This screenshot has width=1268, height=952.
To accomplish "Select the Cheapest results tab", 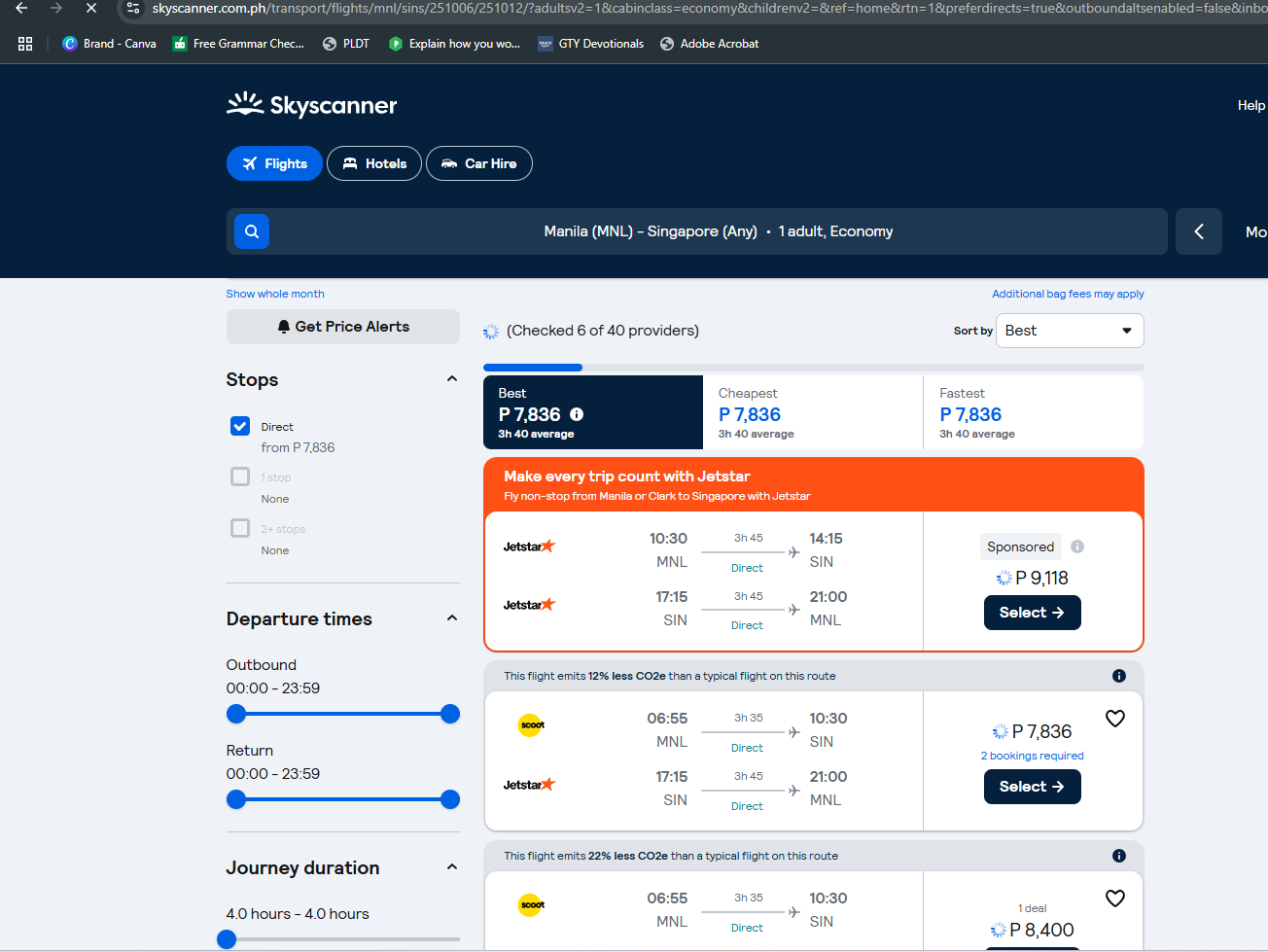I will coord(813,412).
